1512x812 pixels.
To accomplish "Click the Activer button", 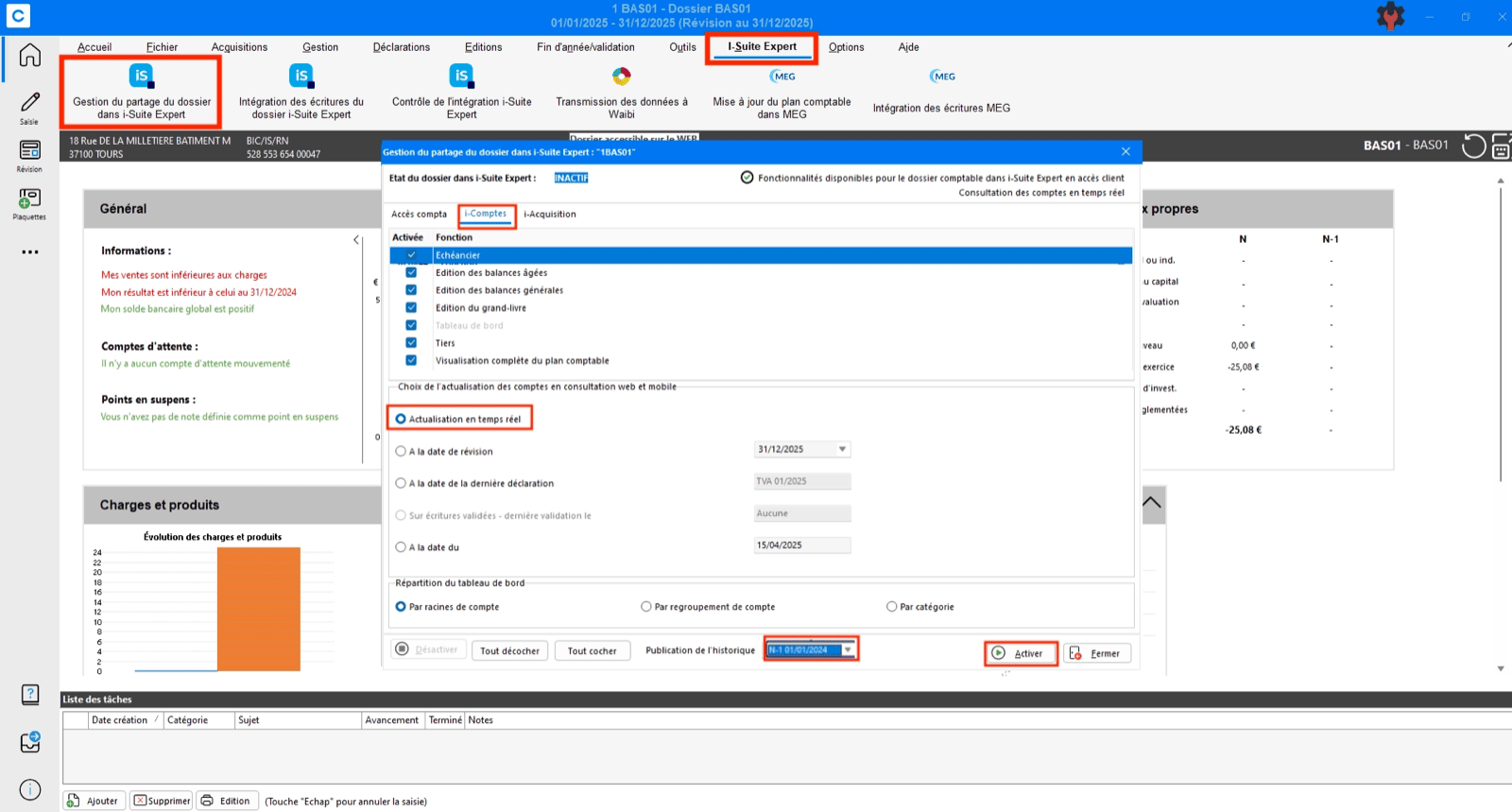I will pyautogui.click(x=1020, y=653).
